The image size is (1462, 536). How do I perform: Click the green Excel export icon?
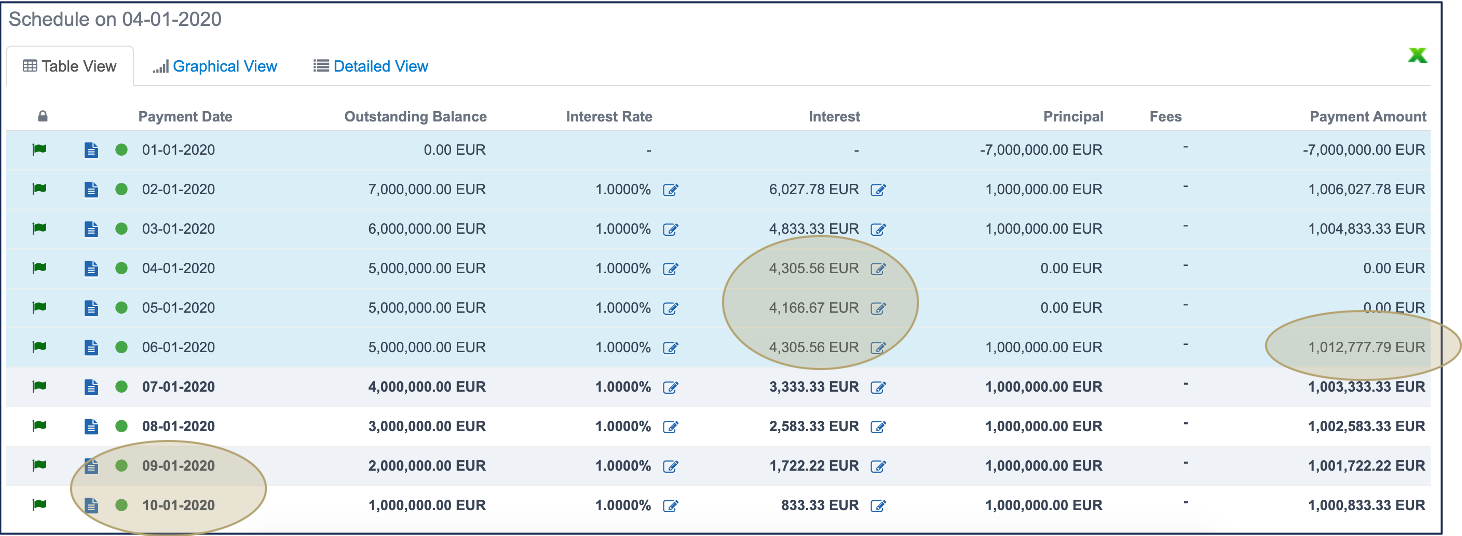tap(1417, 56)
